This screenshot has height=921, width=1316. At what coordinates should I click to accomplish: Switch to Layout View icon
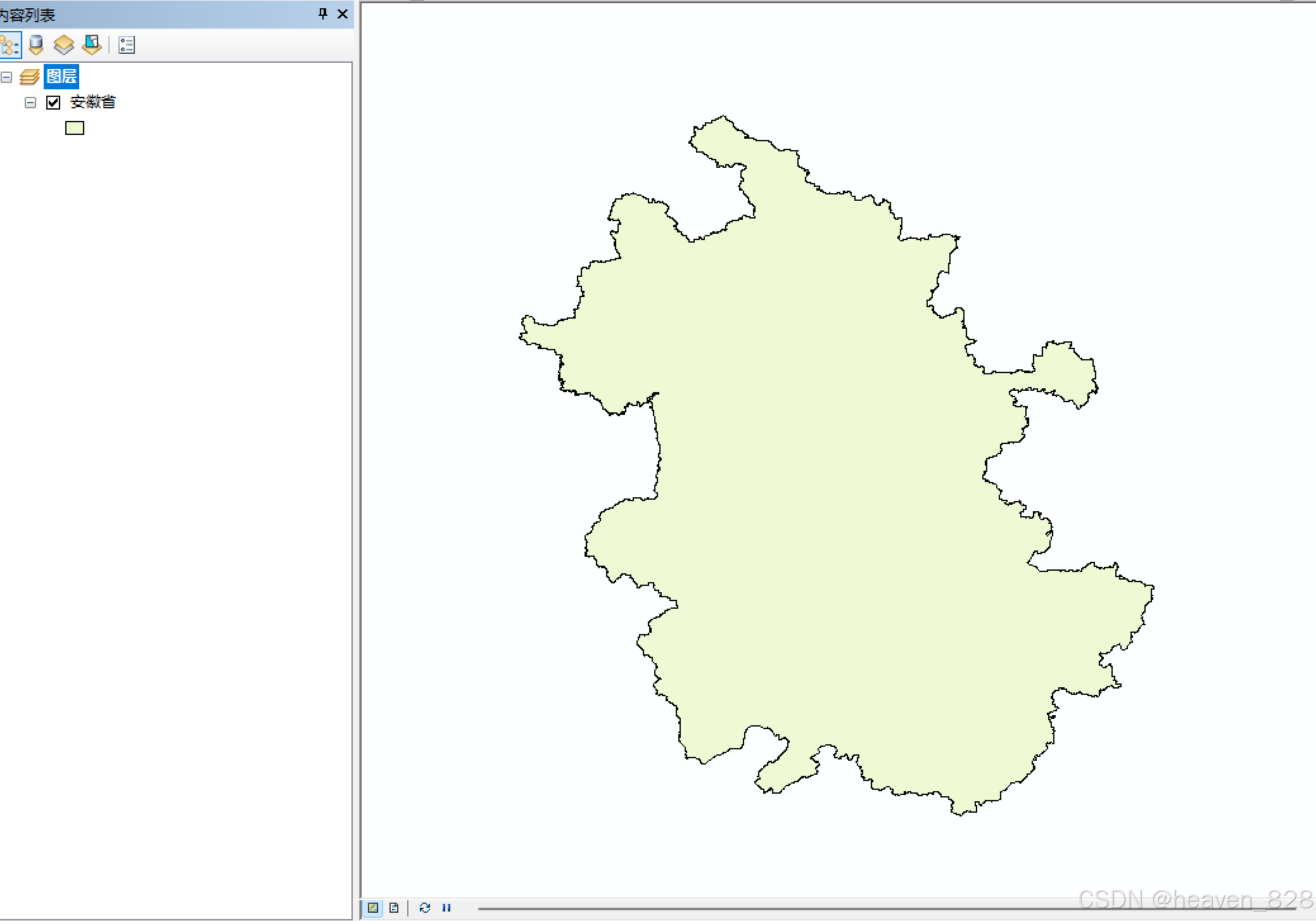[x=394, y=908]
